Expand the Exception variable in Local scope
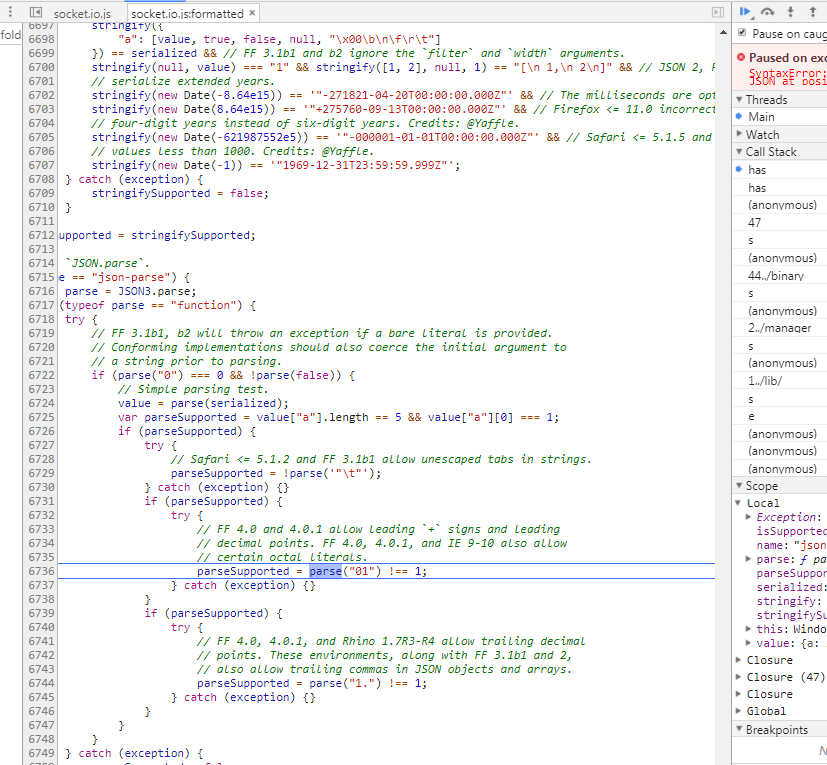The height and width of the screenshot is (765, 827). [x=748, y=517]
